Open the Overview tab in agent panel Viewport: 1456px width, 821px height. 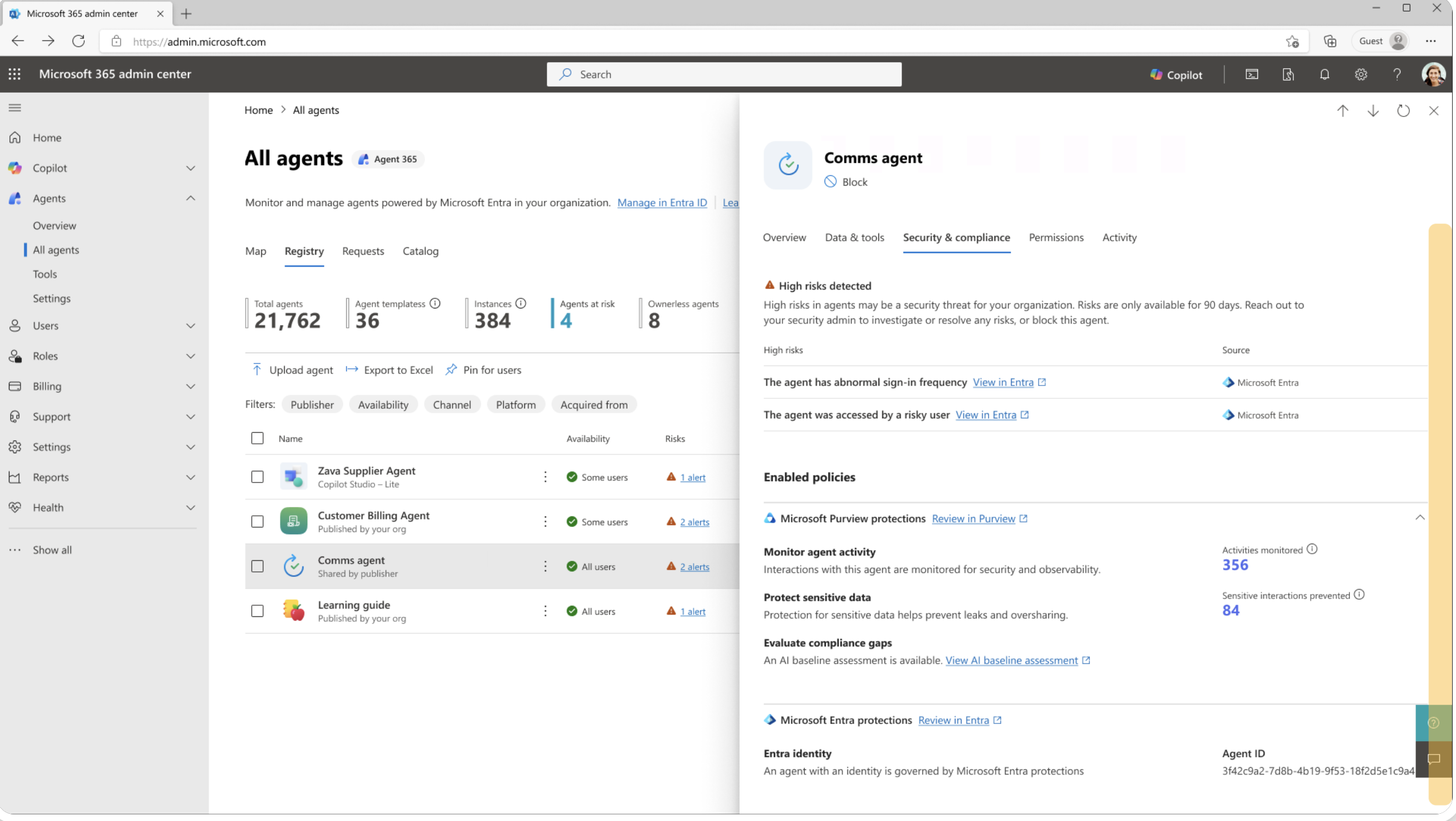784,238
